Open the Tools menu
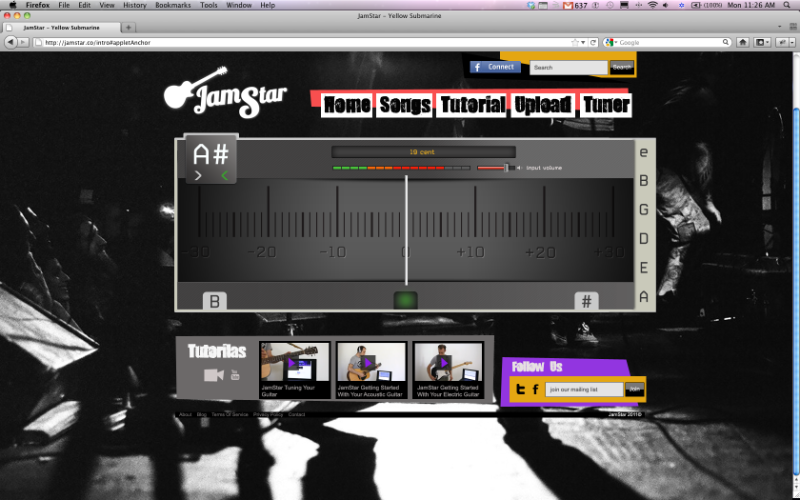800x500 pixels. (208, 5)
